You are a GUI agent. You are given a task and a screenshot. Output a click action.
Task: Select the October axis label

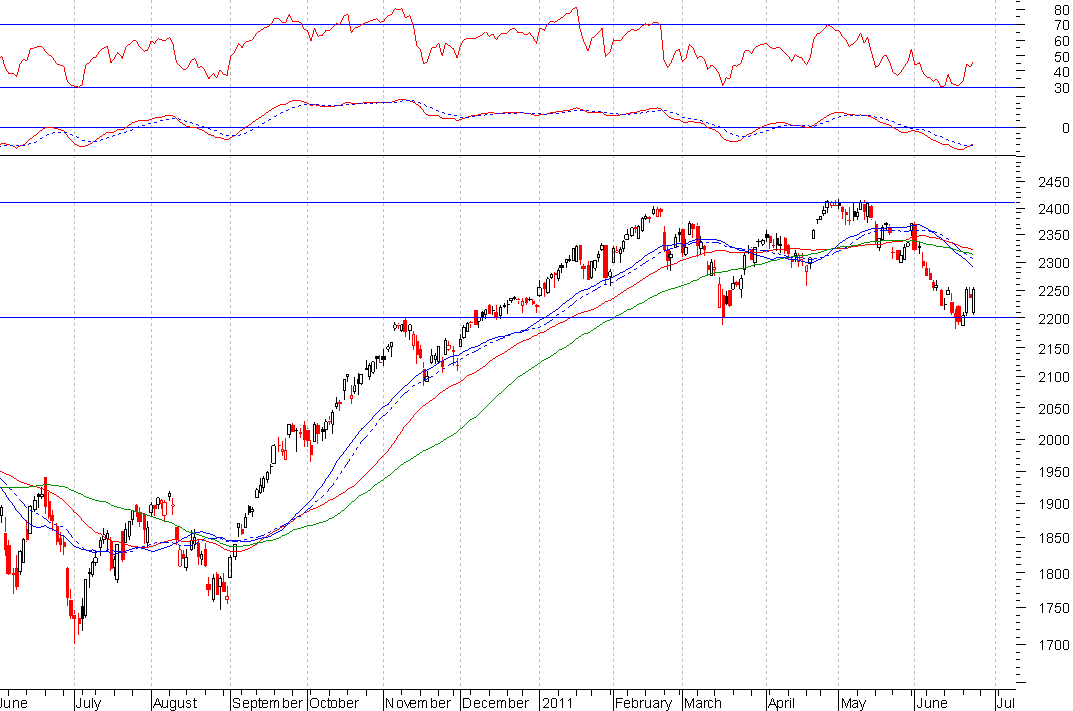click(x=333, y=703)
